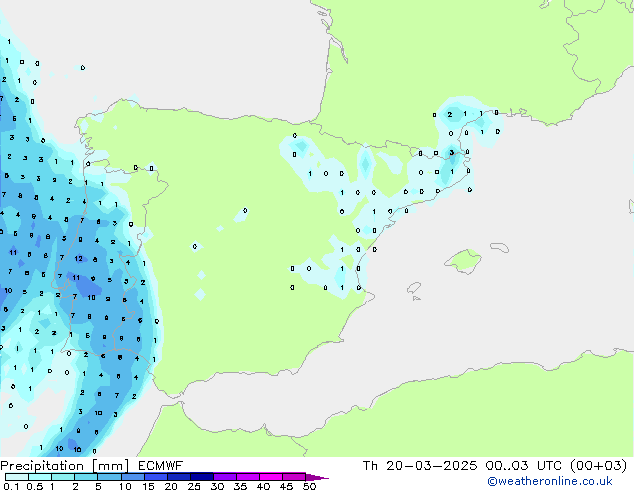Open the weatheronline.co.uk link

[550, 481]
